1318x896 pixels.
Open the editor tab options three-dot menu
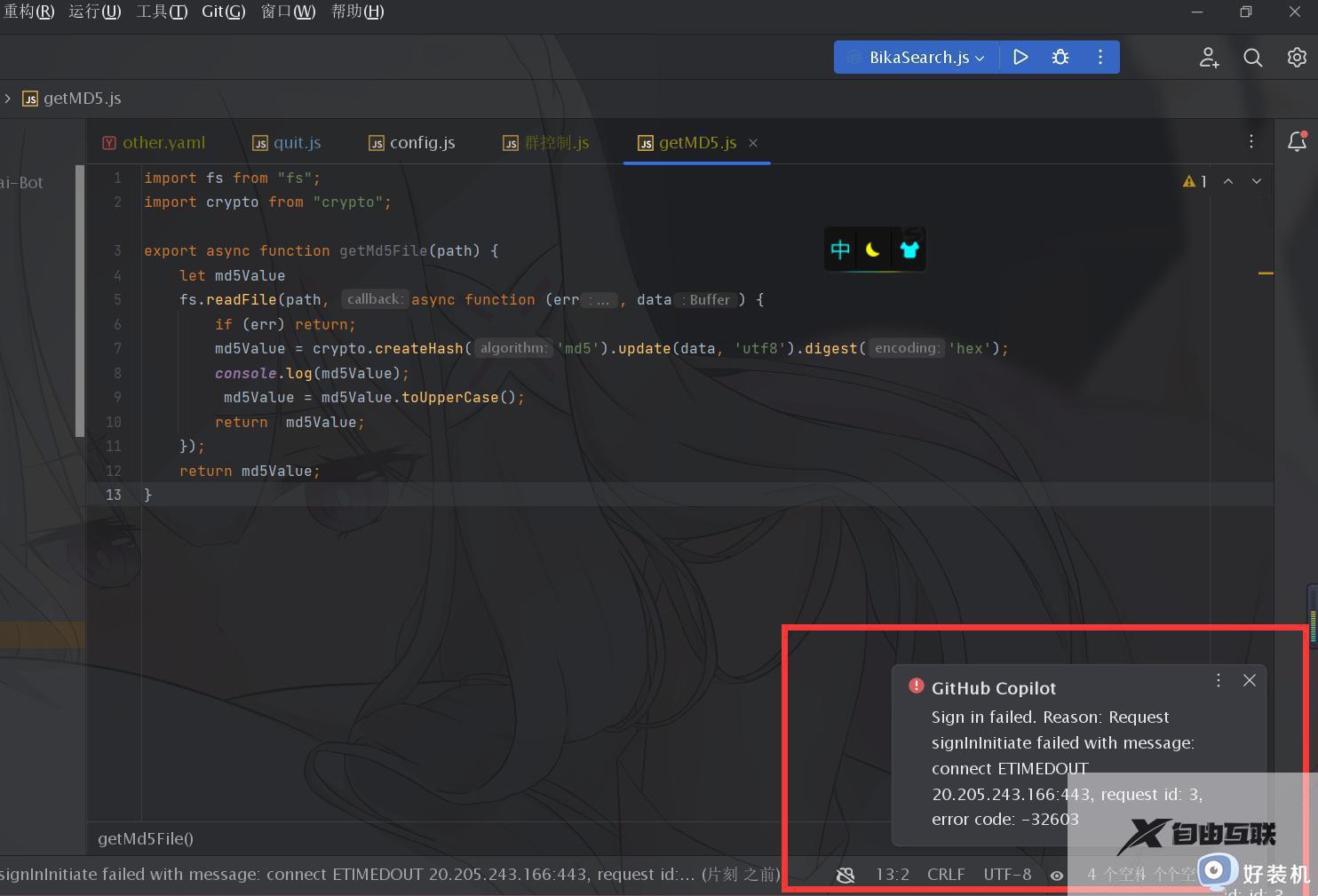[x=1251, y=141]
